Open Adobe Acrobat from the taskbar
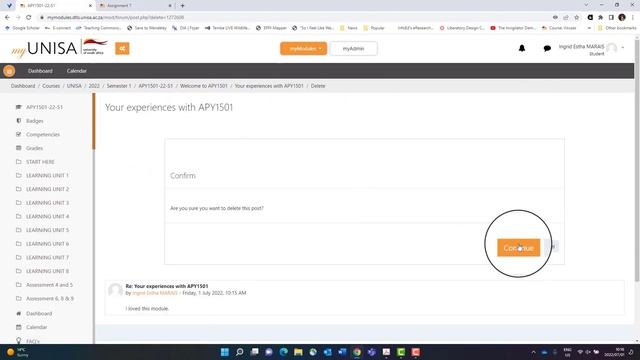 point(387,352)
